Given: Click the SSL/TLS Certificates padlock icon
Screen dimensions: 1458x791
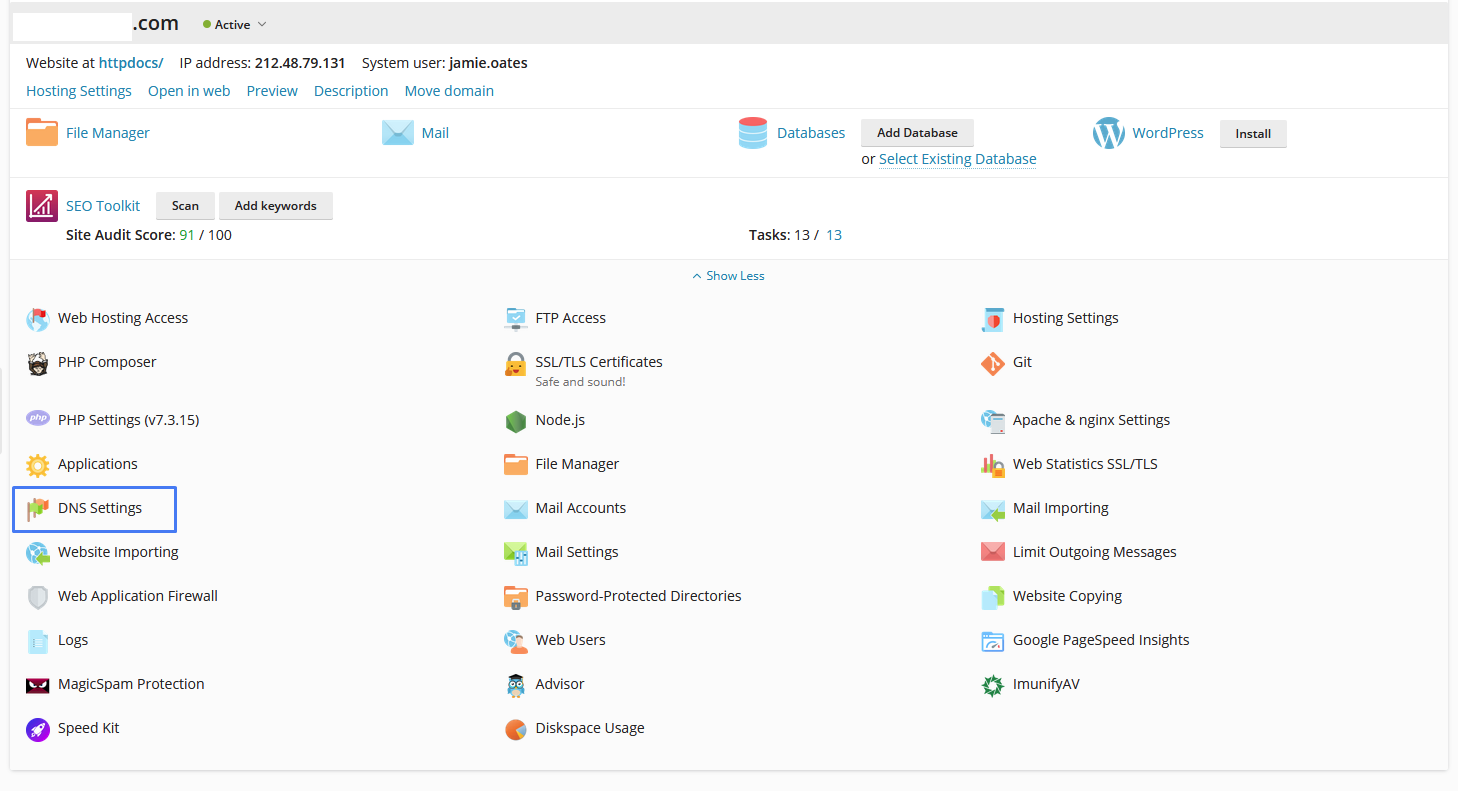Looking at the screenshot, I should click(x=515, y=364).
